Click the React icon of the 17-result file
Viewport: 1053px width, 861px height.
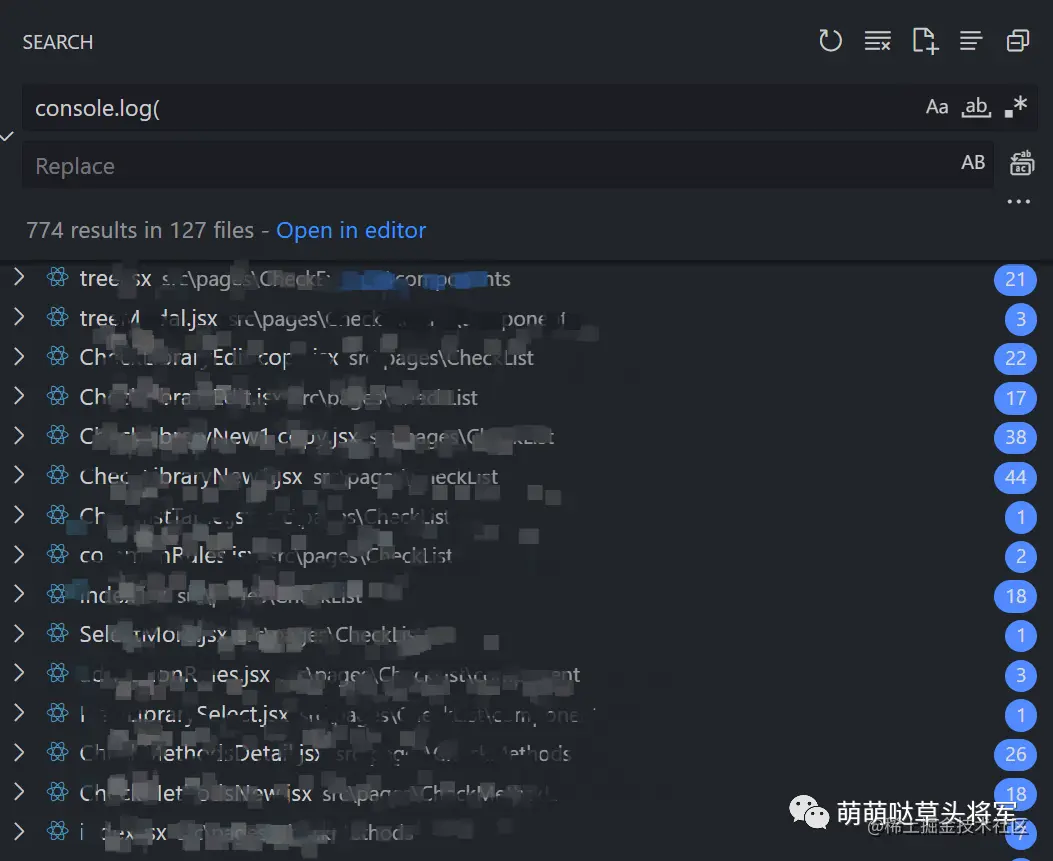click(58, 396)
